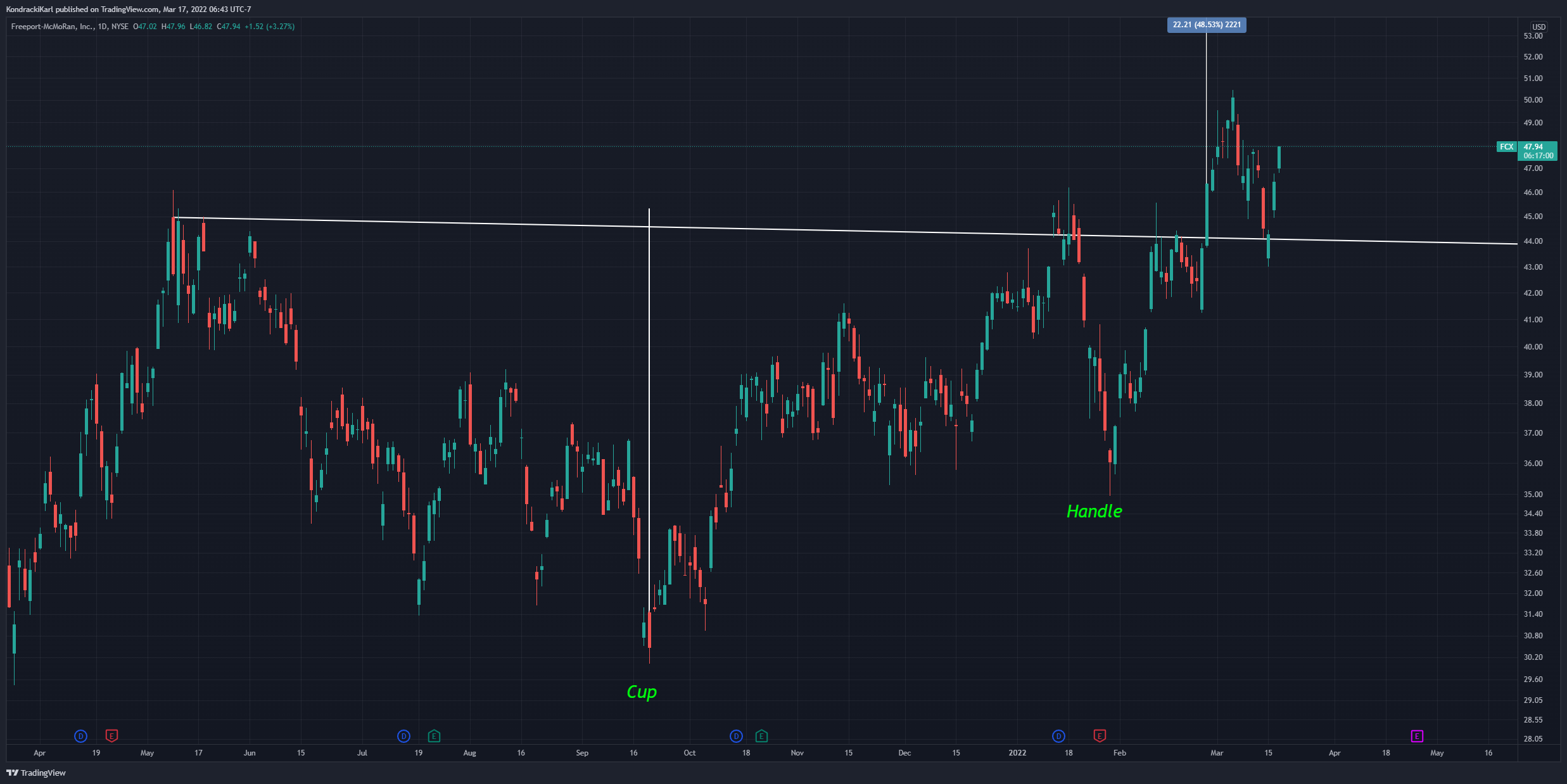The width and height of the screenshot is (1567, 784).
Task: Click the countdown '06:17:00' on price tag
Action: point(1538,156)
